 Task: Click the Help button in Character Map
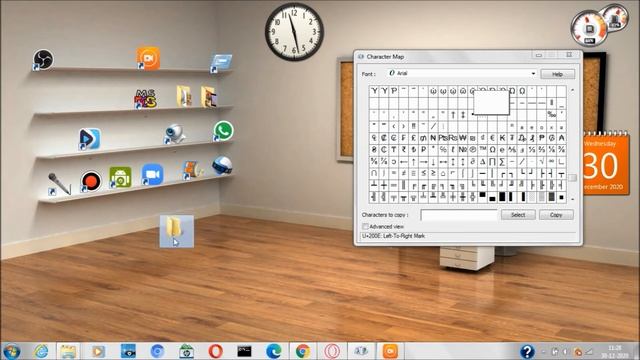(x=558, y=74)
